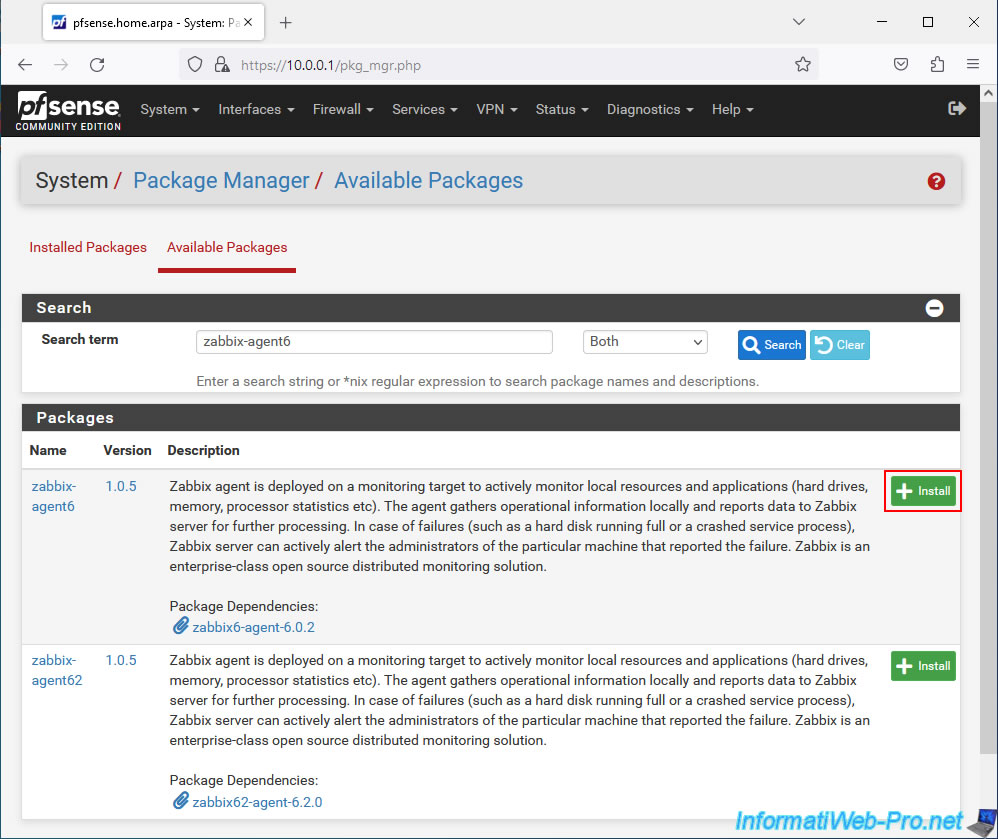Open the red help question mark icon
Image resolution: width=998 pixels, height=839 pixels.
[x=936, y=181]
